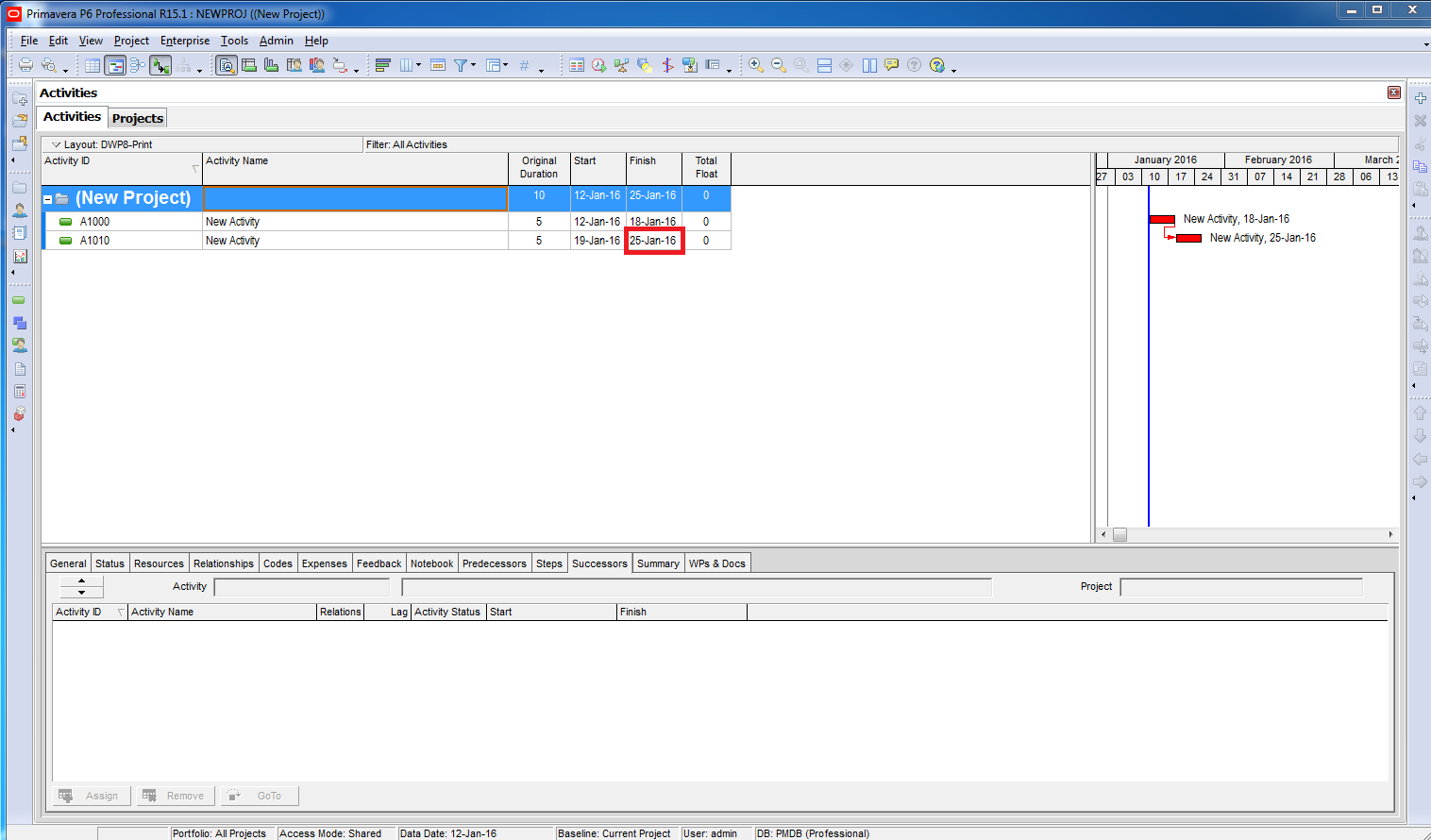This screenshot has width=1431, height=840.
Task: Toggle the Gantt Chart view button
Action: [x=115, y=65]
